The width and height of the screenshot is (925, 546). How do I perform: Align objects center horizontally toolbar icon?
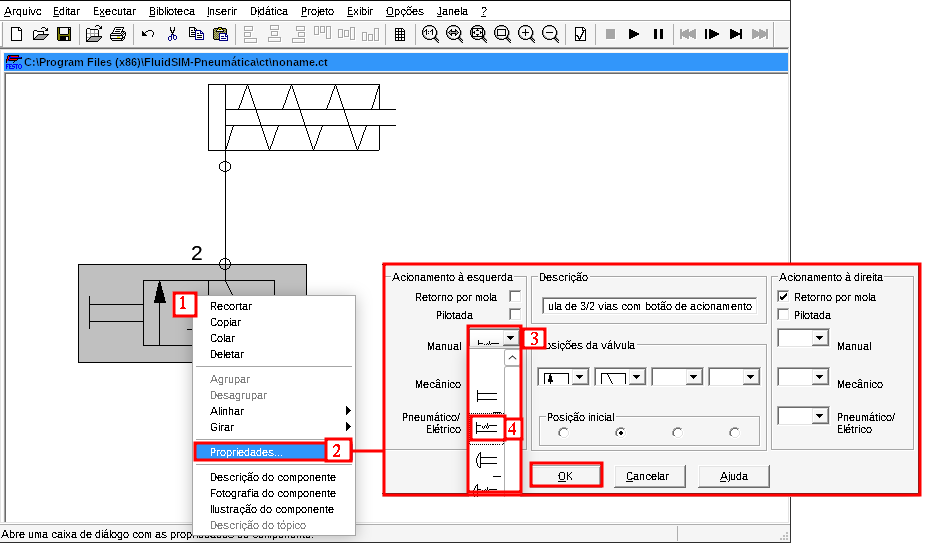pos(274,34)
